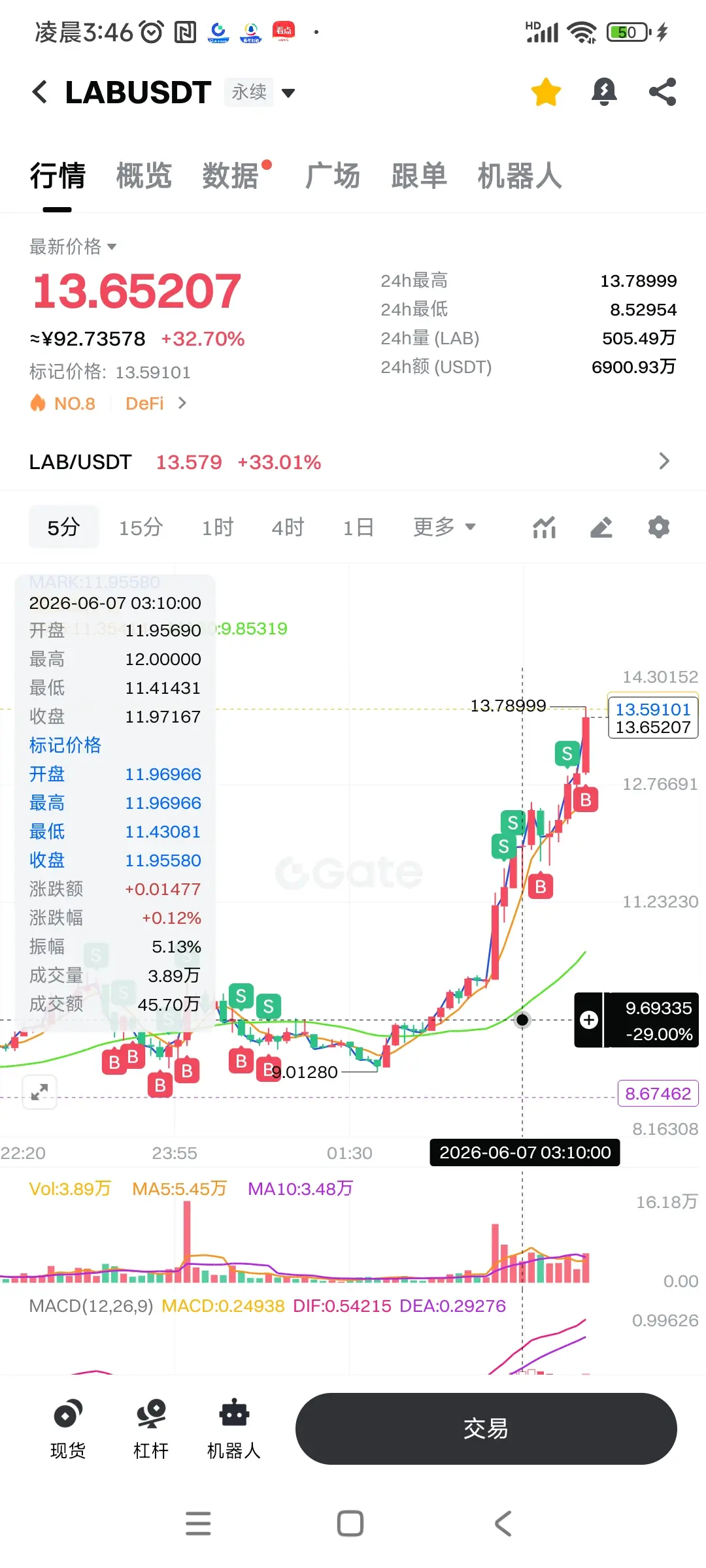Expand the 更多 intervals dropdown
706x1568 pixels.
(x=444, y=527)
